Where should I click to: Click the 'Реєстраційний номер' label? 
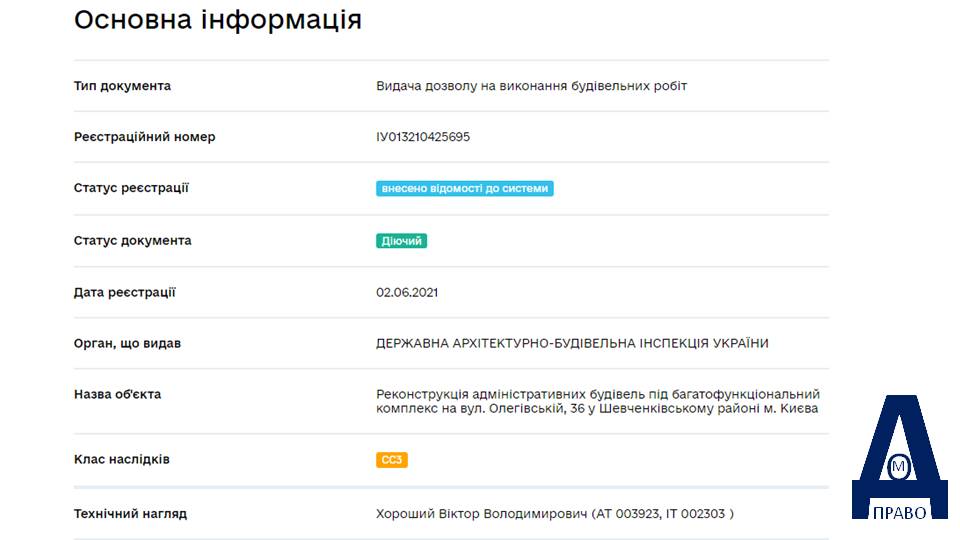click(x=144, y=137)
